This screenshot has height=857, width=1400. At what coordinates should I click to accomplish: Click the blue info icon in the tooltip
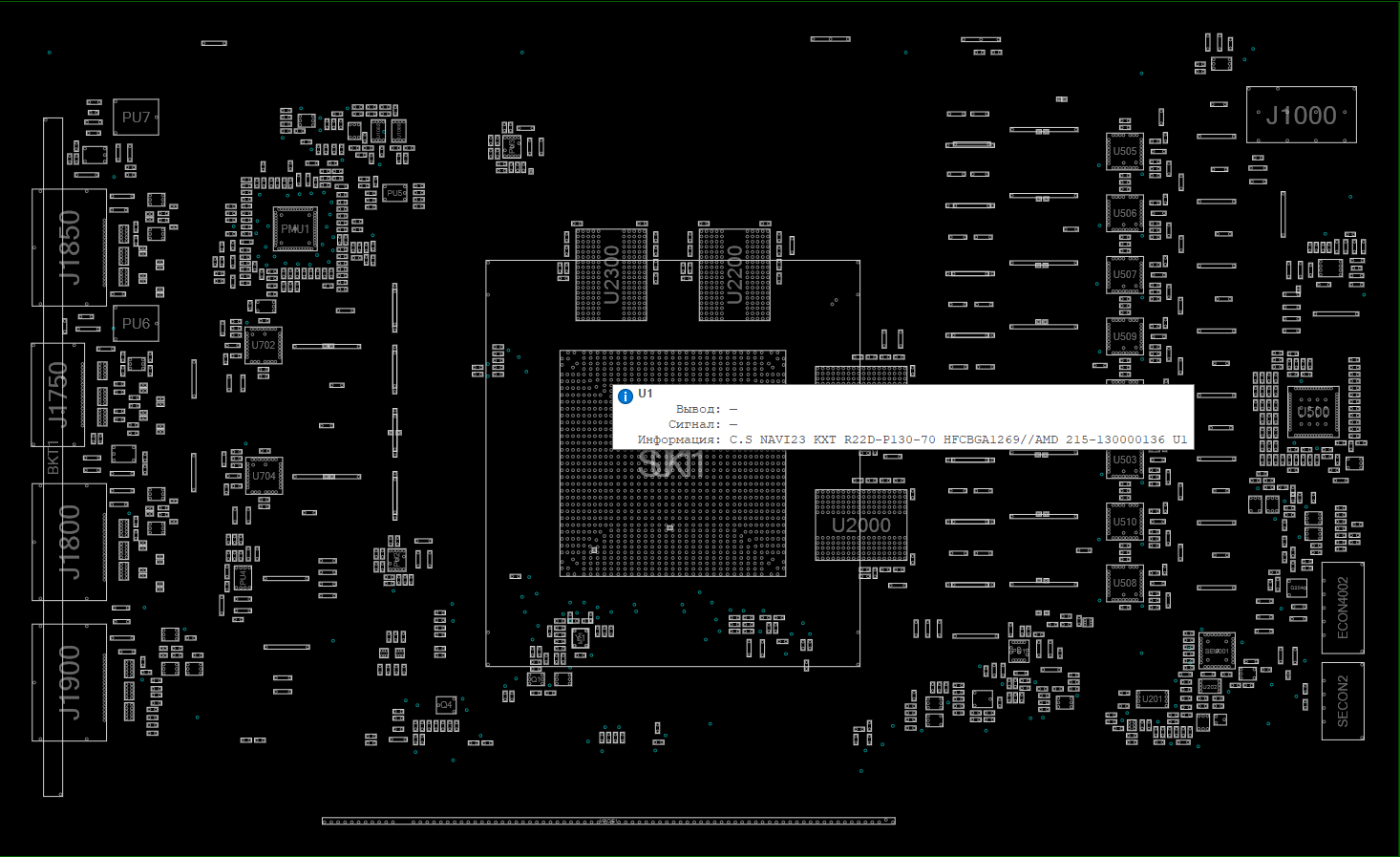(626, 396)
